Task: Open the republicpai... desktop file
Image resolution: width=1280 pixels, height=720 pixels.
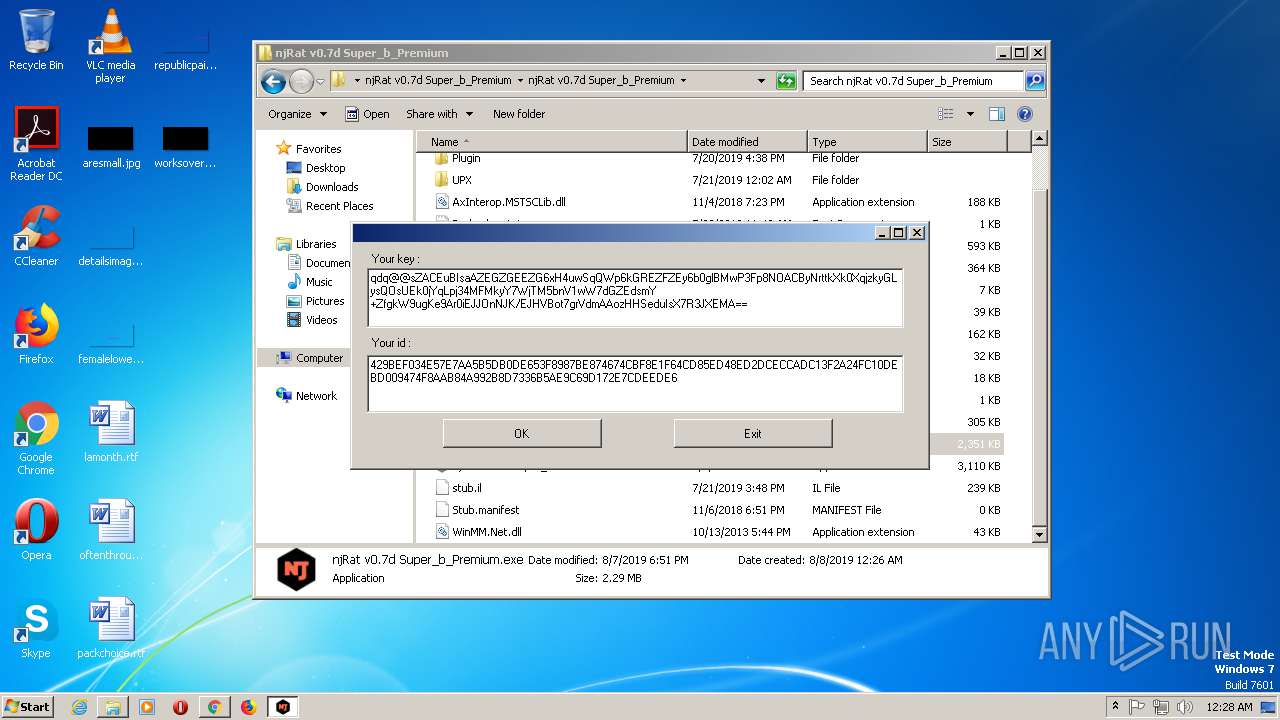Action: [x=185, y=48]
